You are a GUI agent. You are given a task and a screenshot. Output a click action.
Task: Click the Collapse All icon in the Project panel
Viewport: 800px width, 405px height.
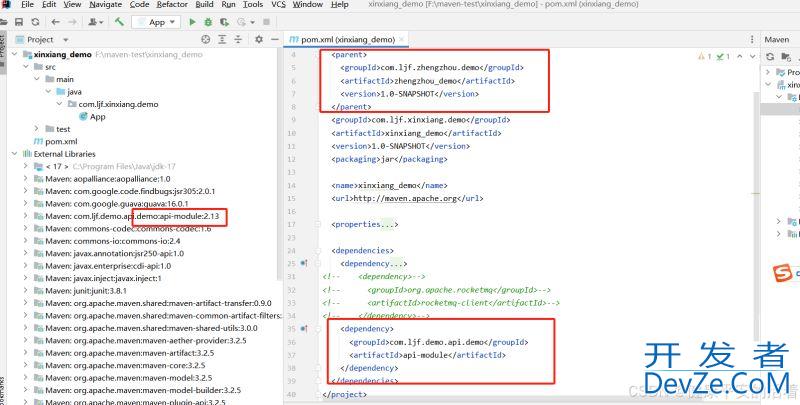click(238, 39)
